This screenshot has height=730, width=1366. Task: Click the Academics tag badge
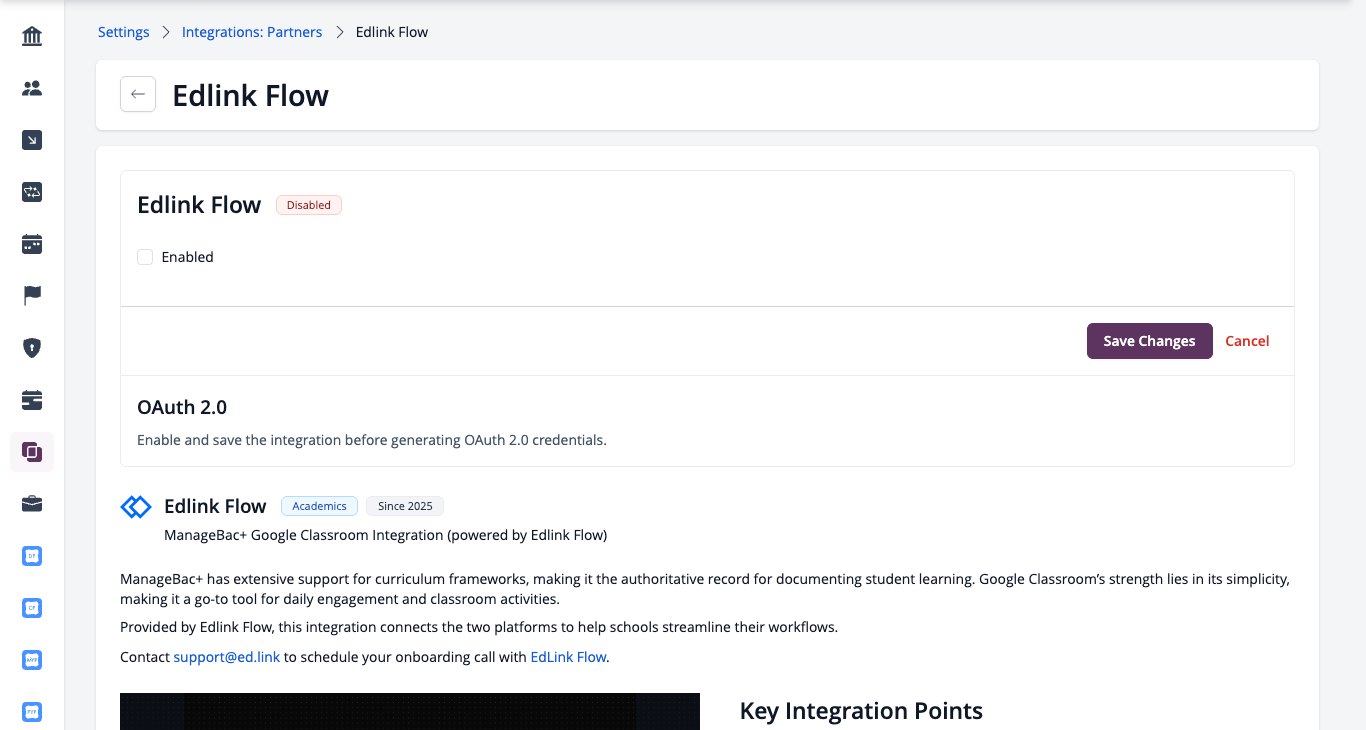(x=319, y=506)
